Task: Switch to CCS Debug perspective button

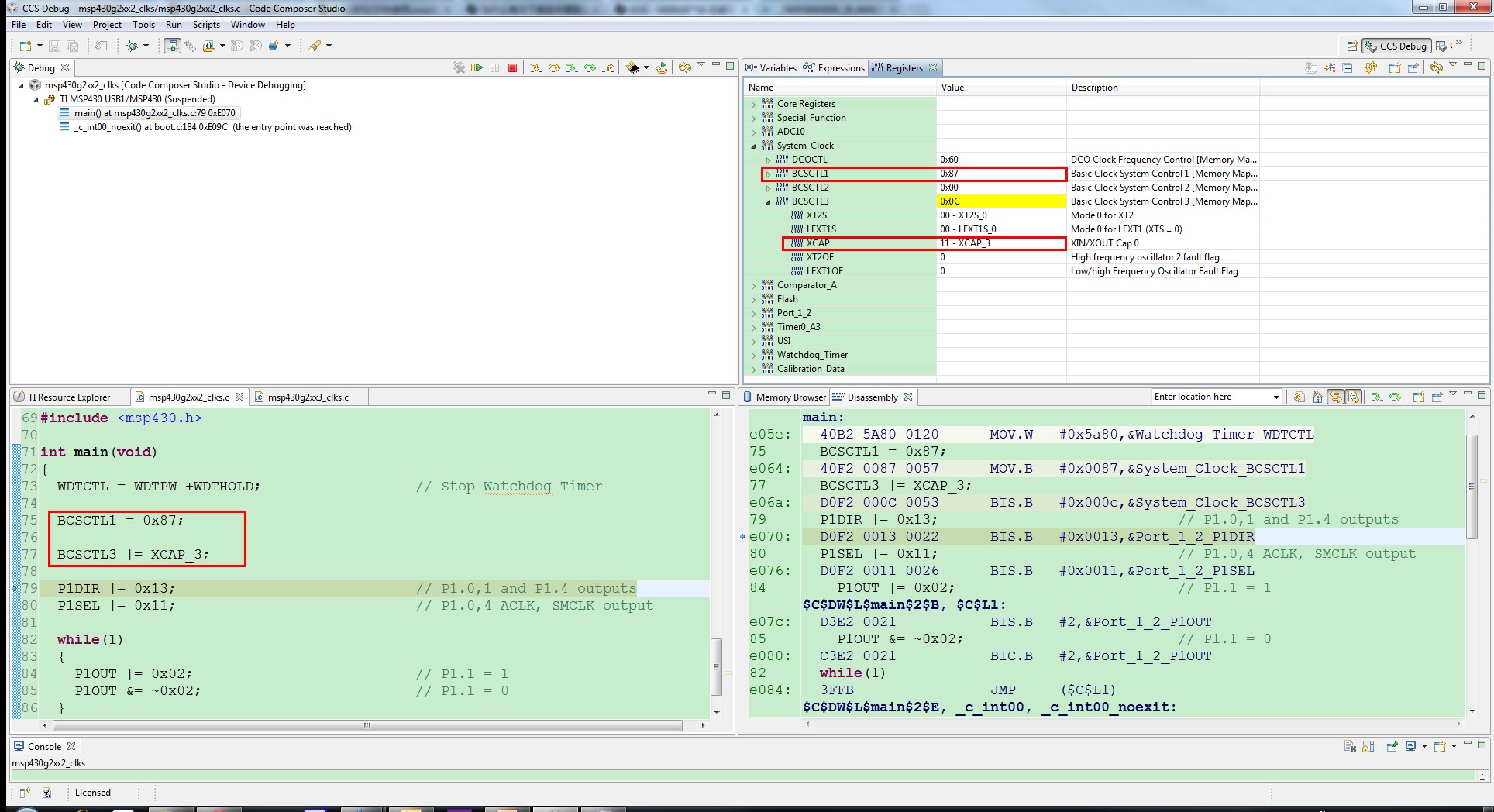Action: [1396, 46]
